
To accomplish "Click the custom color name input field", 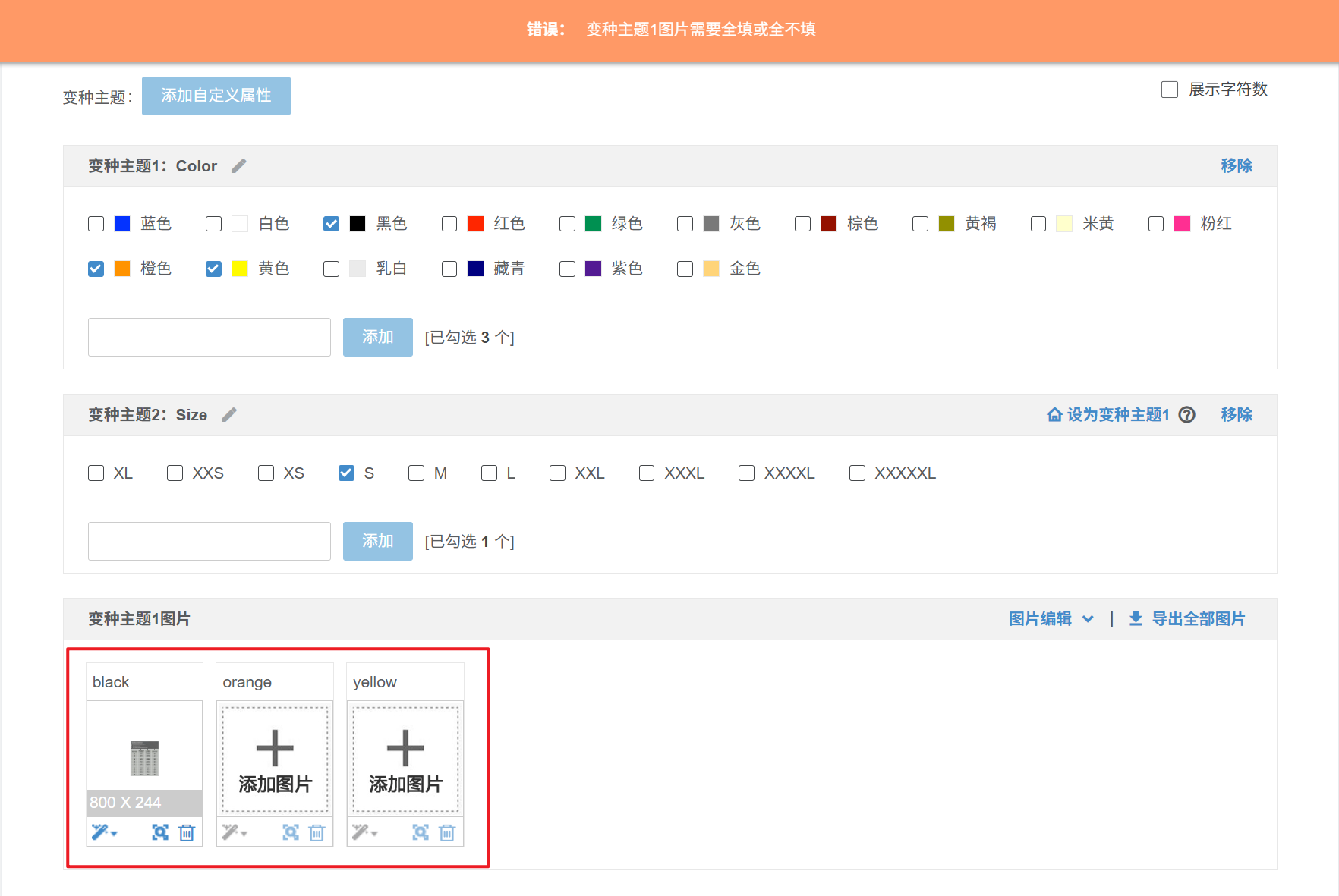I will (209, 337).
